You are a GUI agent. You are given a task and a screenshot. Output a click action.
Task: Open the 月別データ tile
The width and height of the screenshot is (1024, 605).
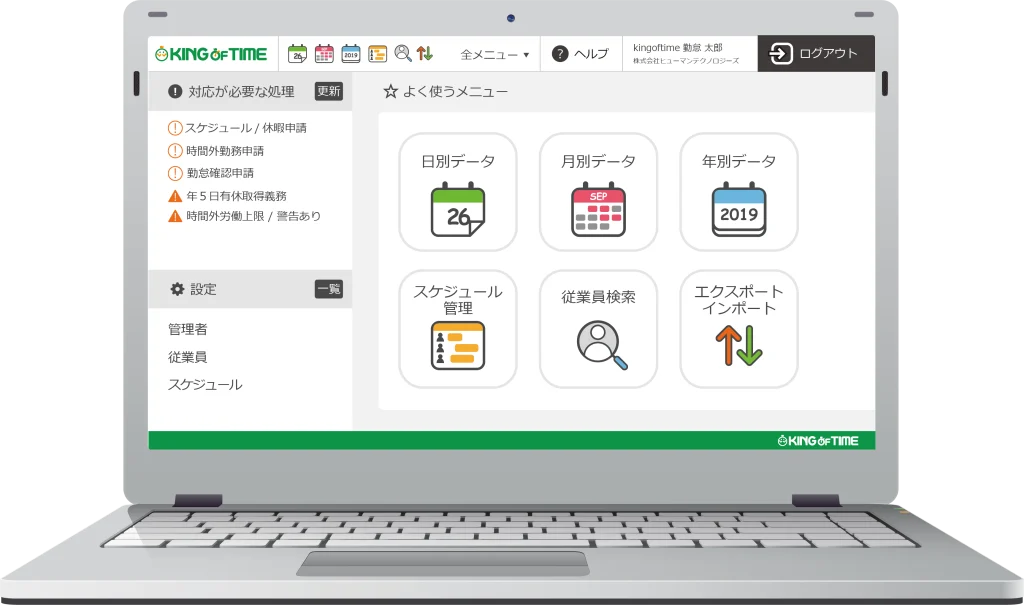point(598,192)
